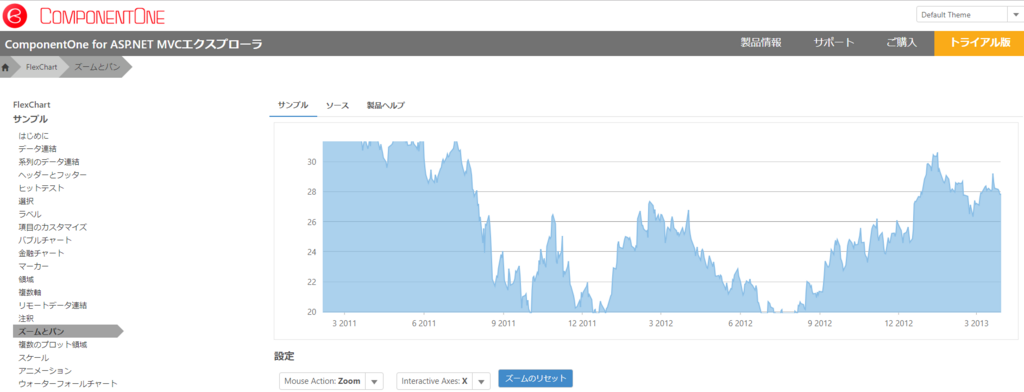
Task: Click the 9 2012 axis label
Action: click(820, 323)
